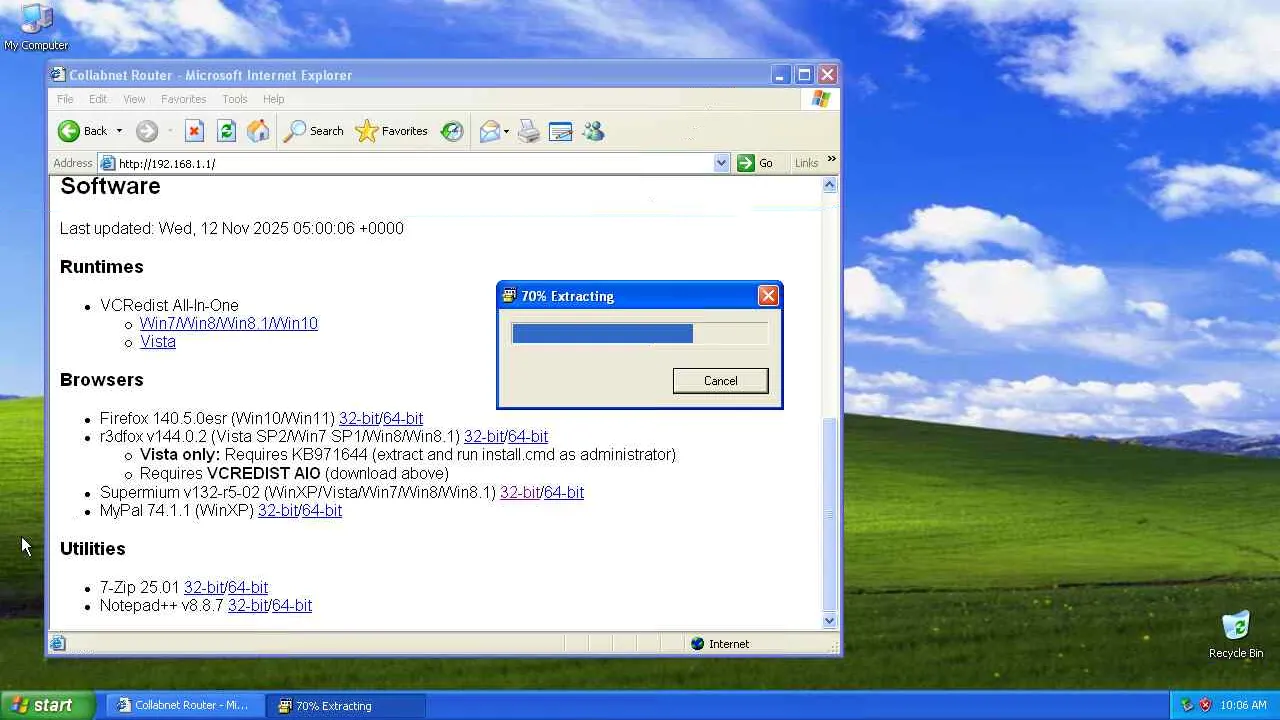Click the green Go arrow button
The height and width of the screenshot is (720, 1280).
pos(746,163)
